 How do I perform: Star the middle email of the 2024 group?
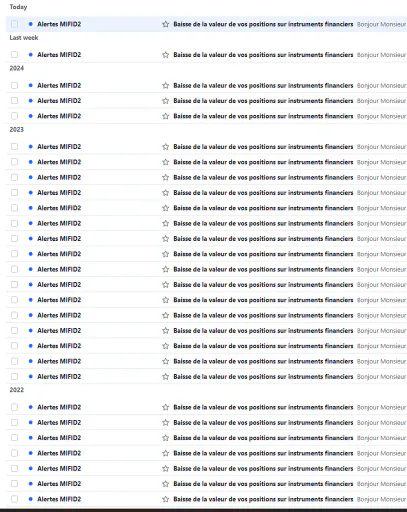click(165, 101)
